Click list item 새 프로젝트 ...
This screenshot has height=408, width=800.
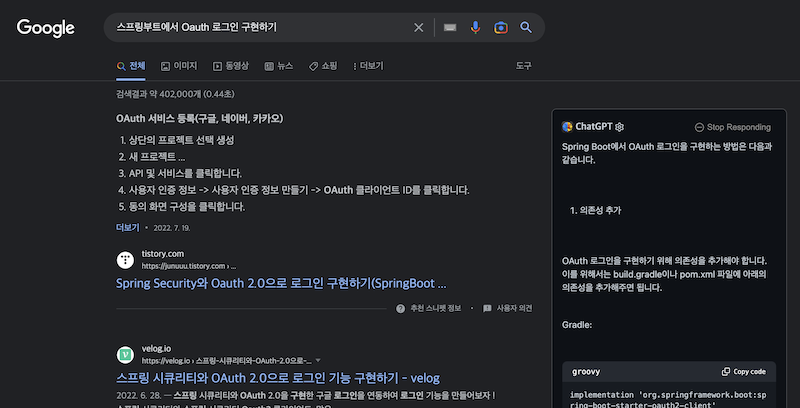(157, 157)
